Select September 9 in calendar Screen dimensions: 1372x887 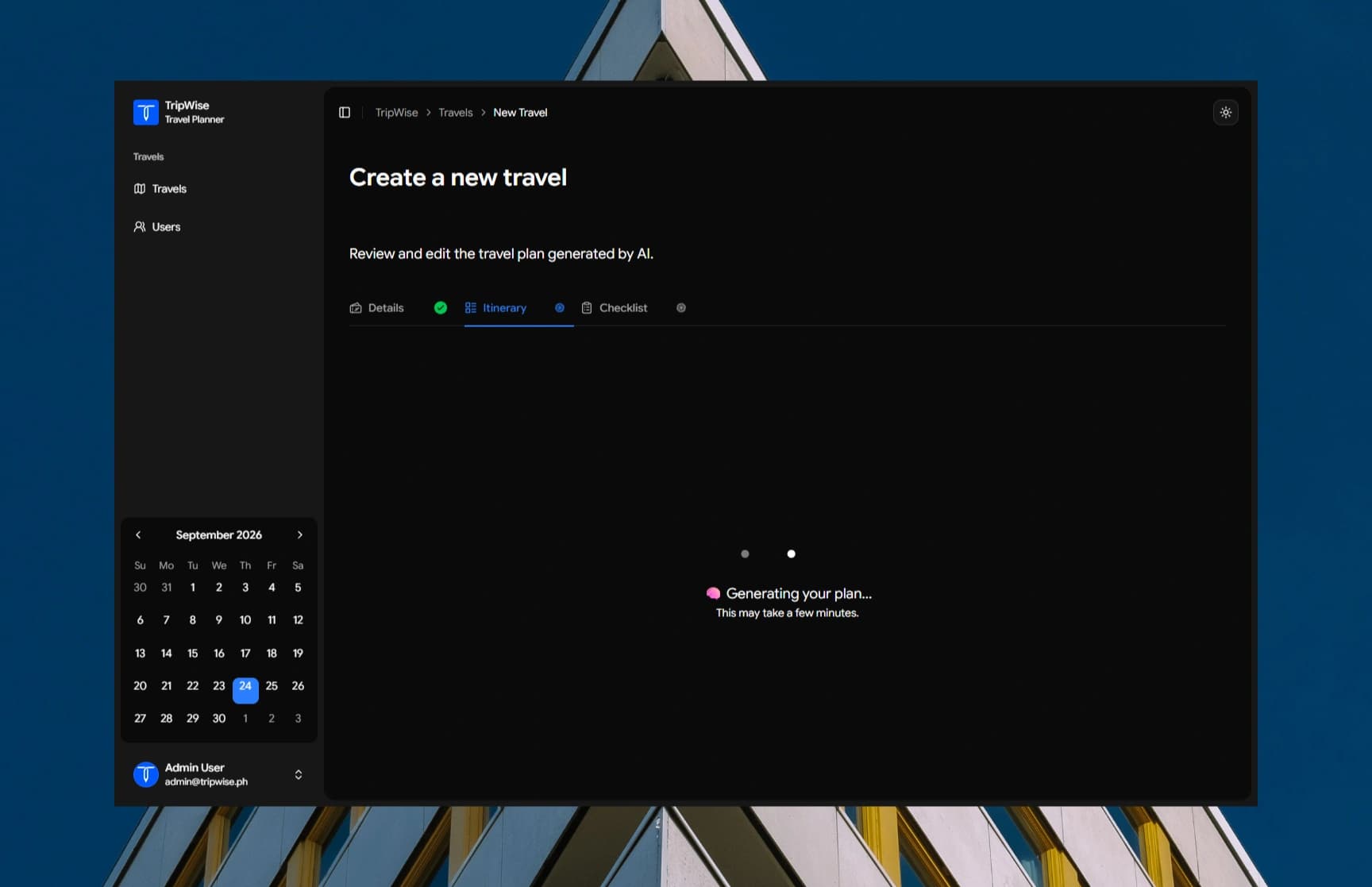click(x=219, y=620)
